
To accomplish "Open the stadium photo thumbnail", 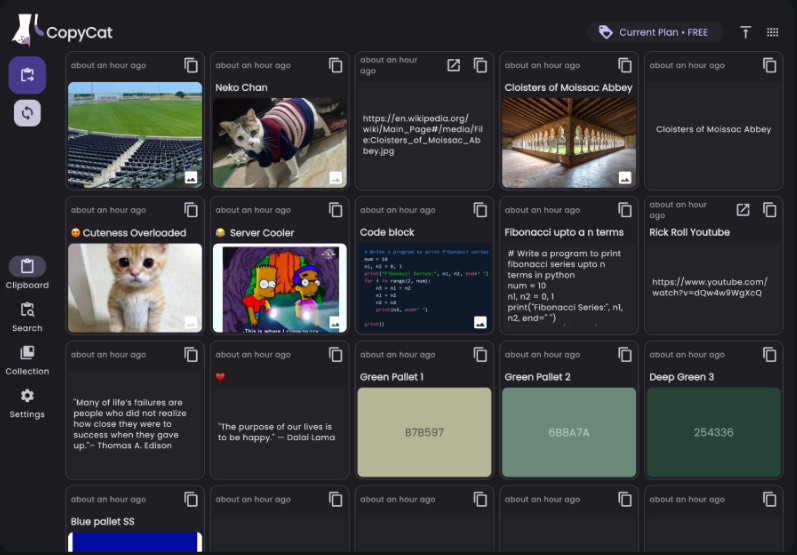I will (x=135, y=135).
